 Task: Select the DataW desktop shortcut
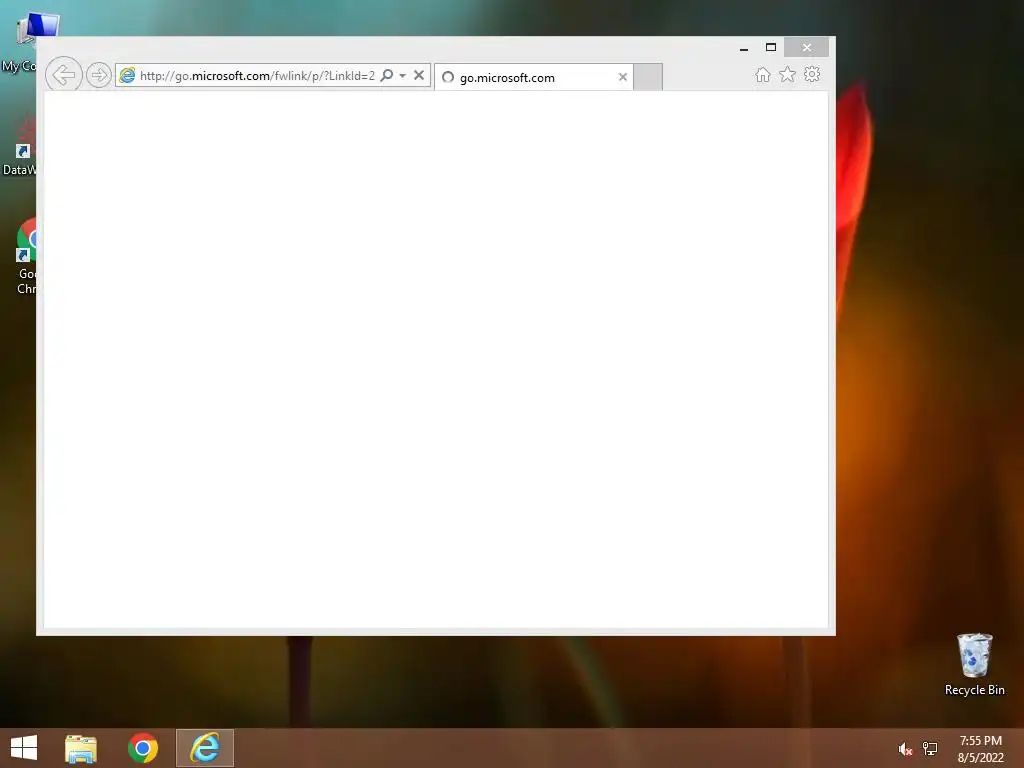[20, 145]
